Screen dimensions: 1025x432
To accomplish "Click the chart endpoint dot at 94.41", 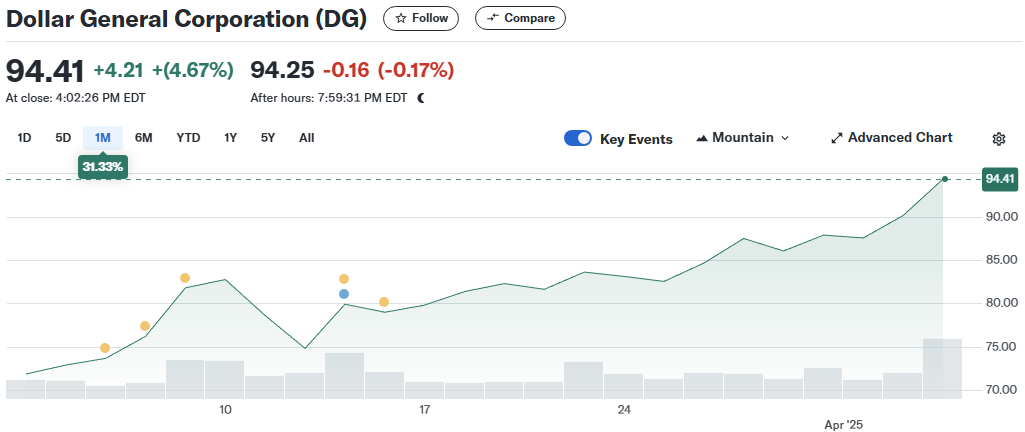I will coord(944,179).
